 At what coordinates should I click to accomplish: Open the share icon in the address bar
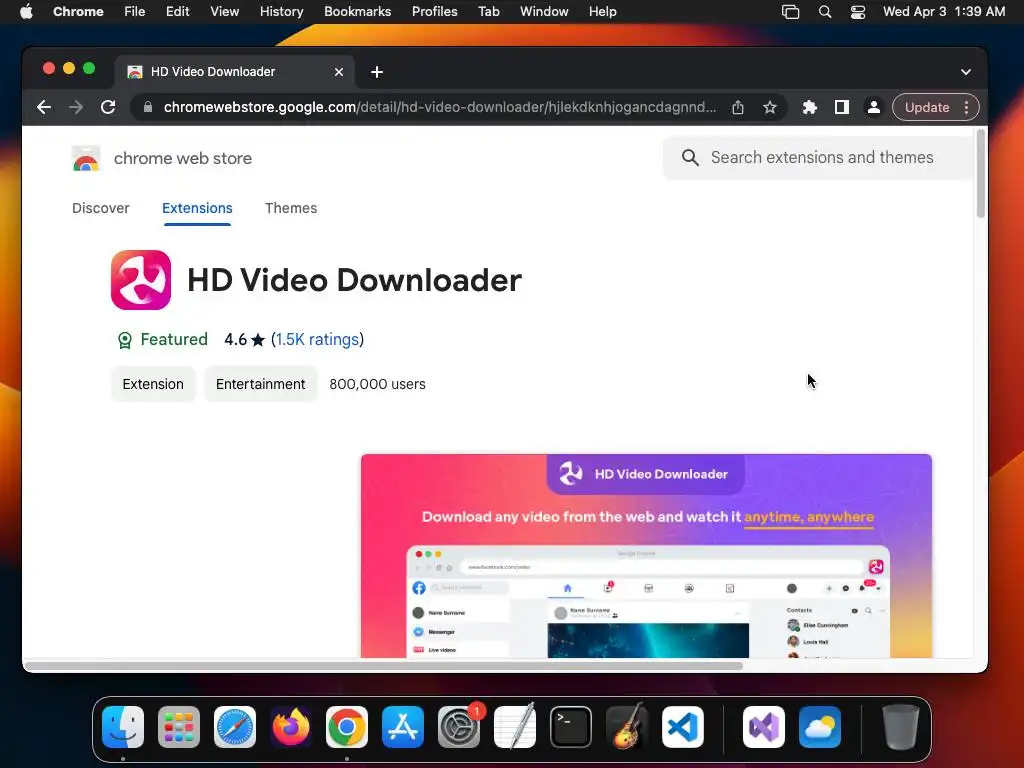[738, 107]
